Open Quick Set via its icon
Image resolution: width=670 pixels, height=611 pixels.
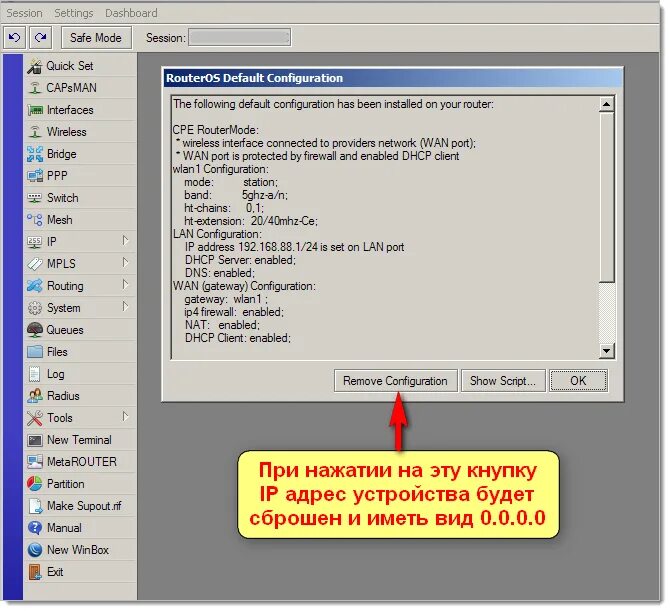(x=35, y=66)
